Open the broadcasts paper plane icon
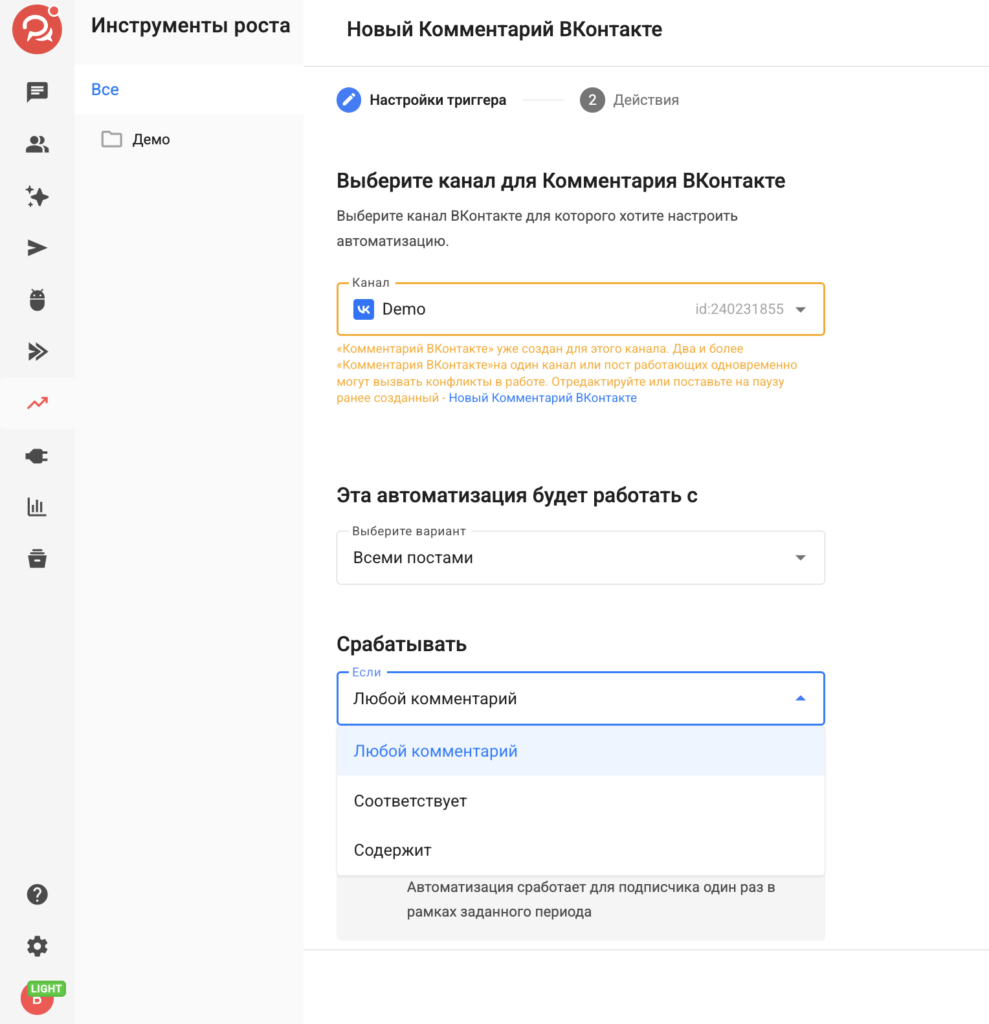989x1024 pixels. tap(37, 248)
